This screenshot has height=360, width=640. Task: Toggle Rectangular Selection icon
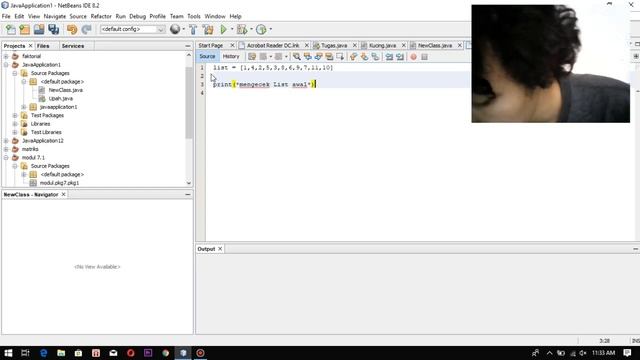pos(340,57)
